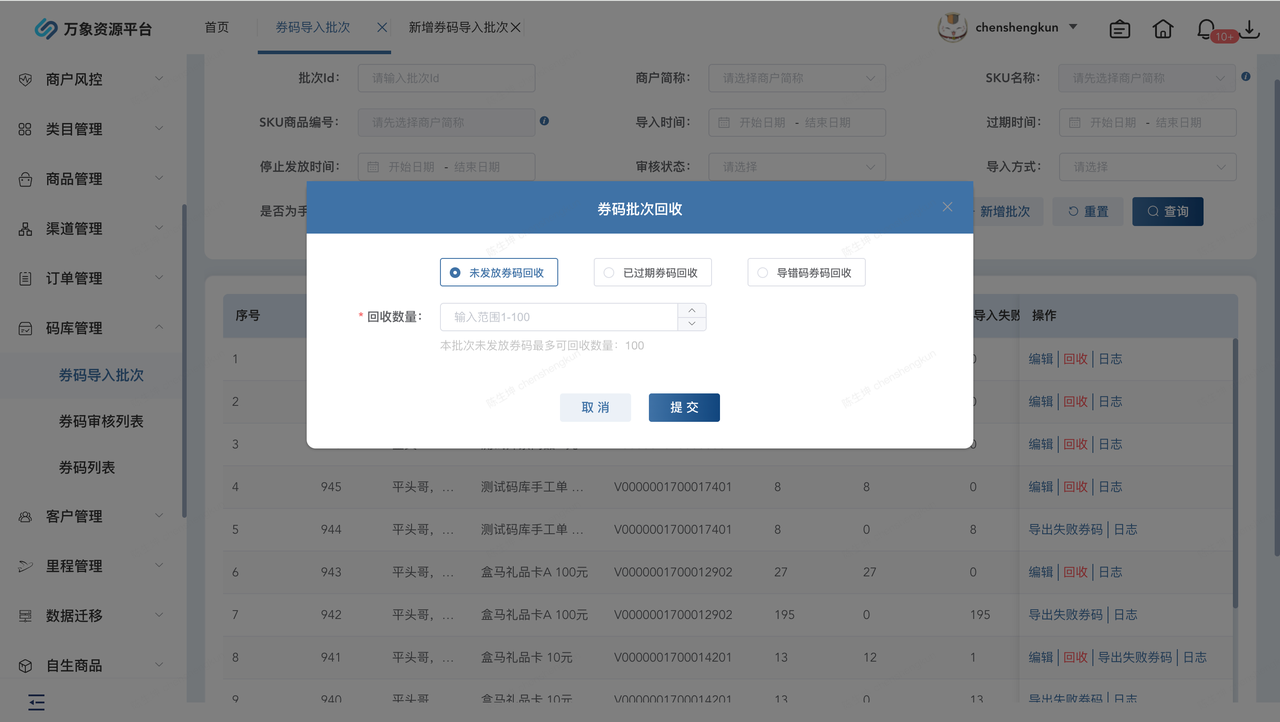Open the 审核状态 dropdown

tap(797, 167)
